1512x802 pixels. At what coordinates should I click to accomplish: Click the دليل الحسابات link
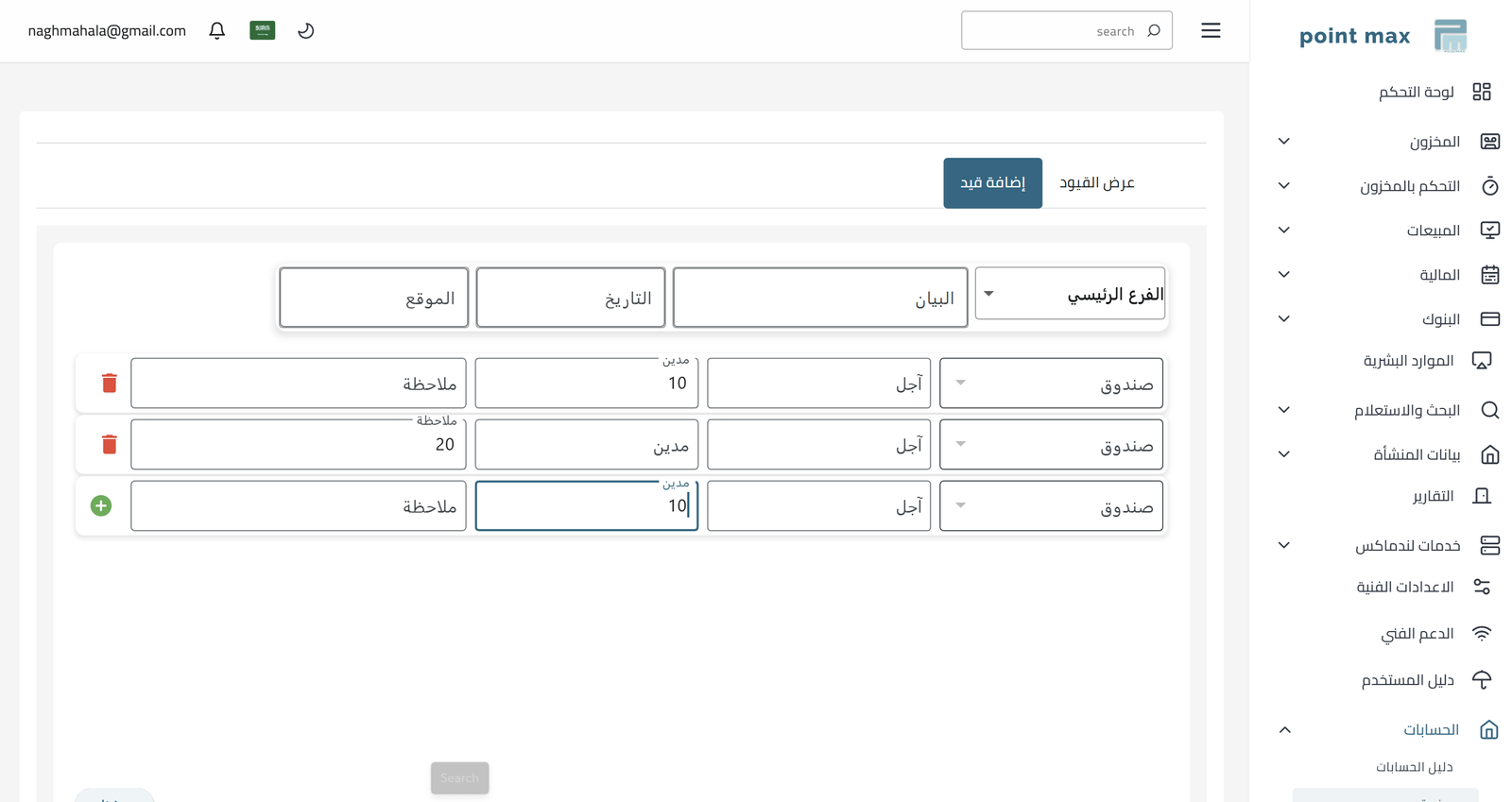[x=1414, y=767]
